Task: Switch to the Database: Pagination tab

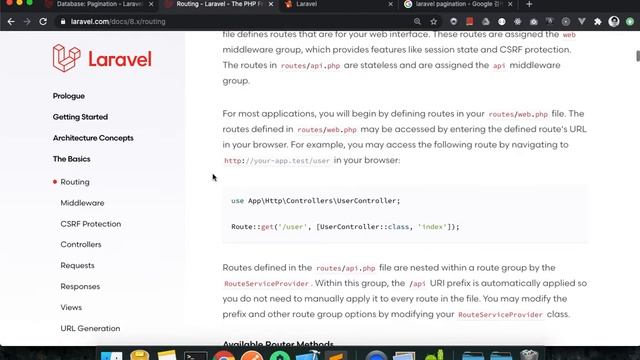Action: click(98, 4)
